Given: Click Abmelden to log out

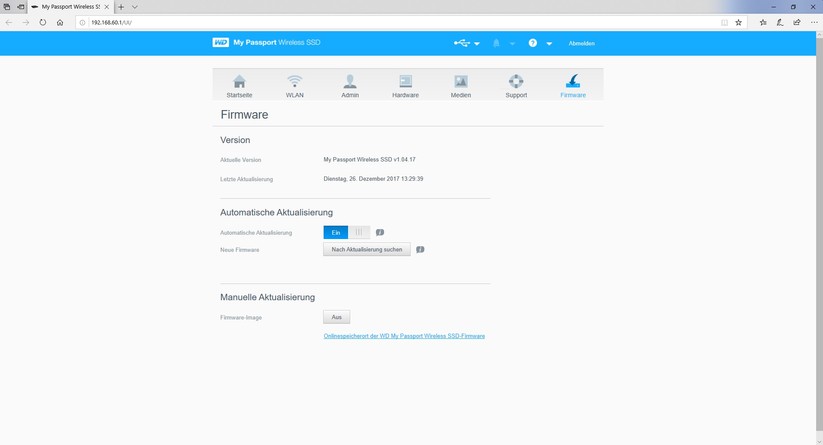Looking at the screenshot, I should pos(582,44).
